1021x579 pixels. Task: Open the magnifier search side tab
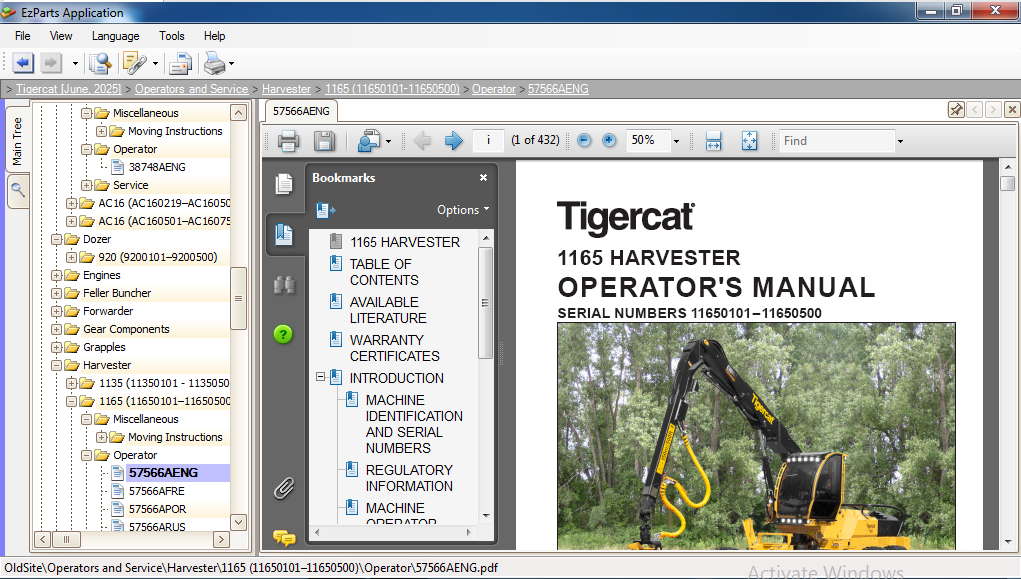(x=18, y=190)
